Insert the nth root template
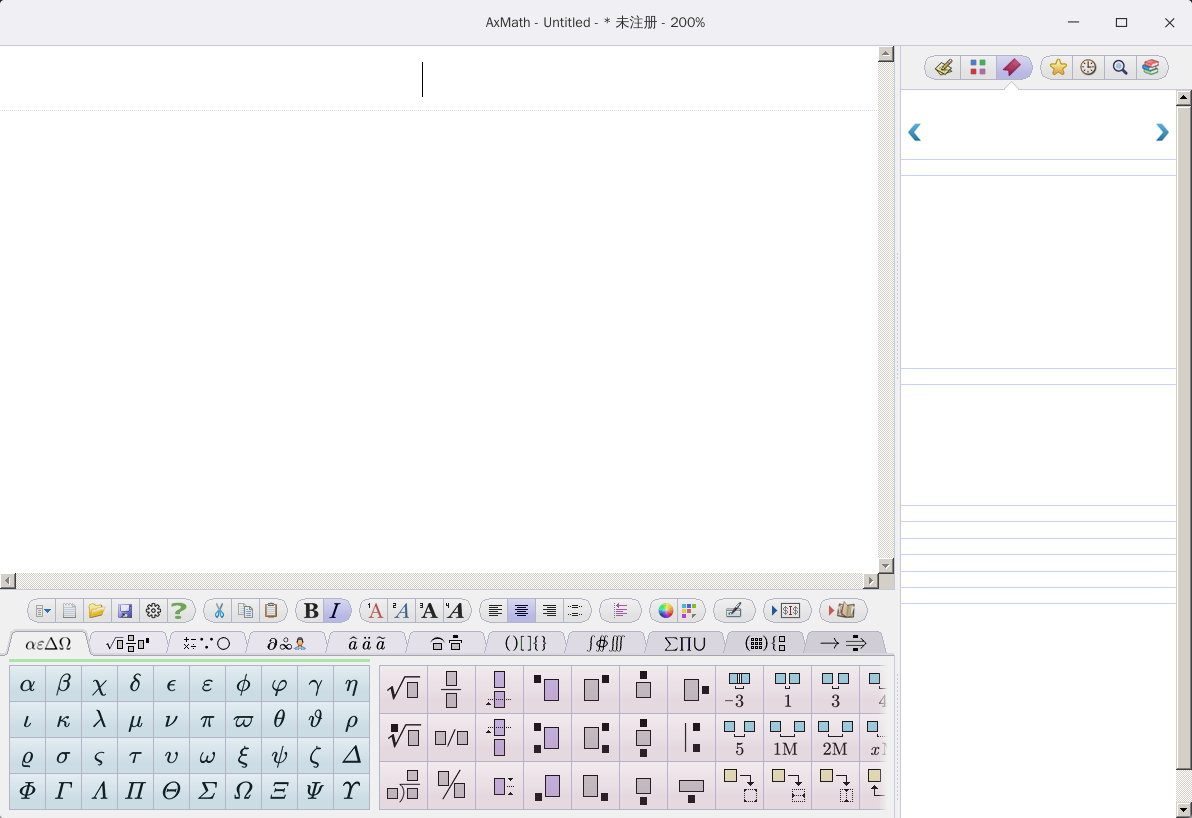The image size is (1192, 818). [x=403, y=737]
